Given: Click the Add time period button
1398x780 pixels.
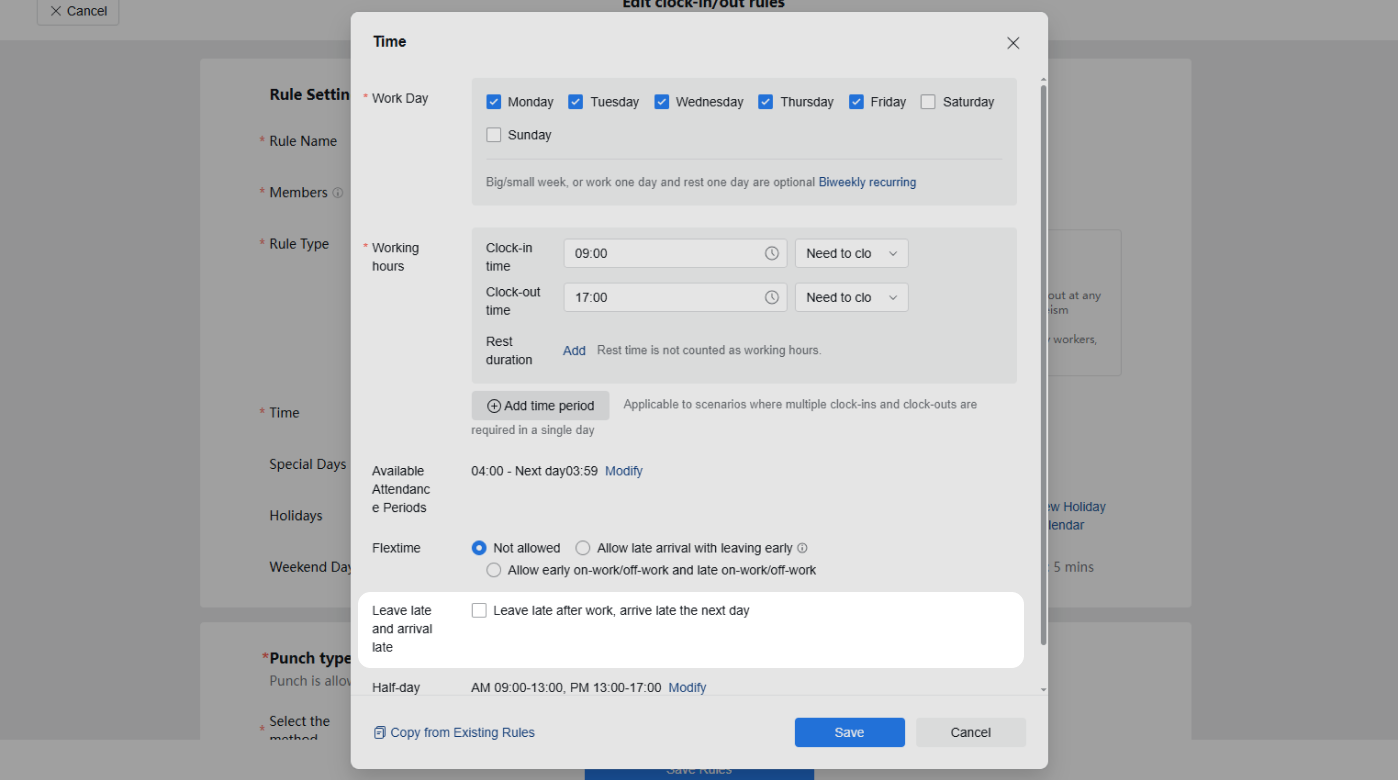Looking at the screenshot, I should pos(540,406).
